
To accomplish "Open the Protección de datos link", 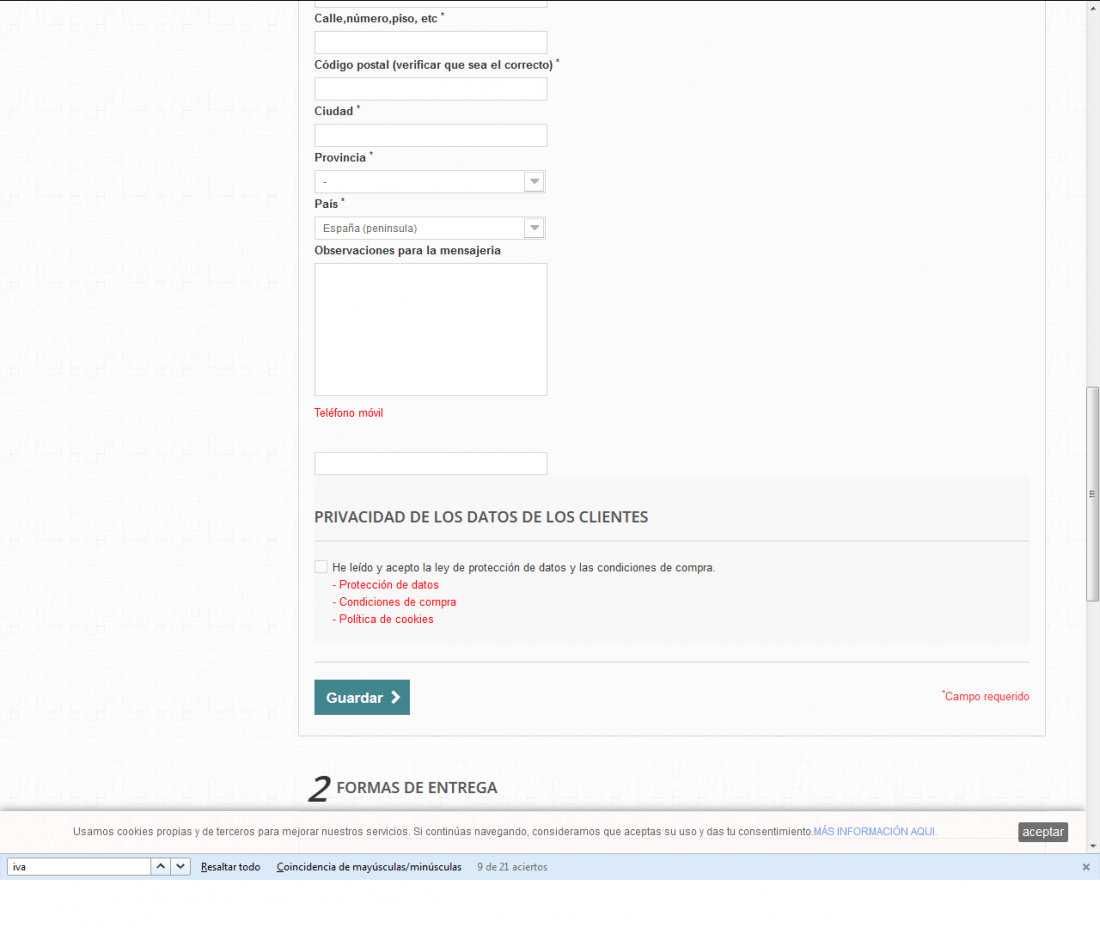I will tap(389, 585).
